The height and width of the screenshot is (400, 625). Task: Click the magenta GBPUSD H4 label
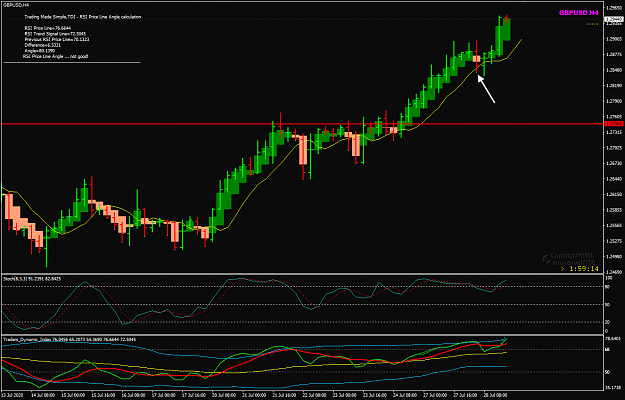579,13
